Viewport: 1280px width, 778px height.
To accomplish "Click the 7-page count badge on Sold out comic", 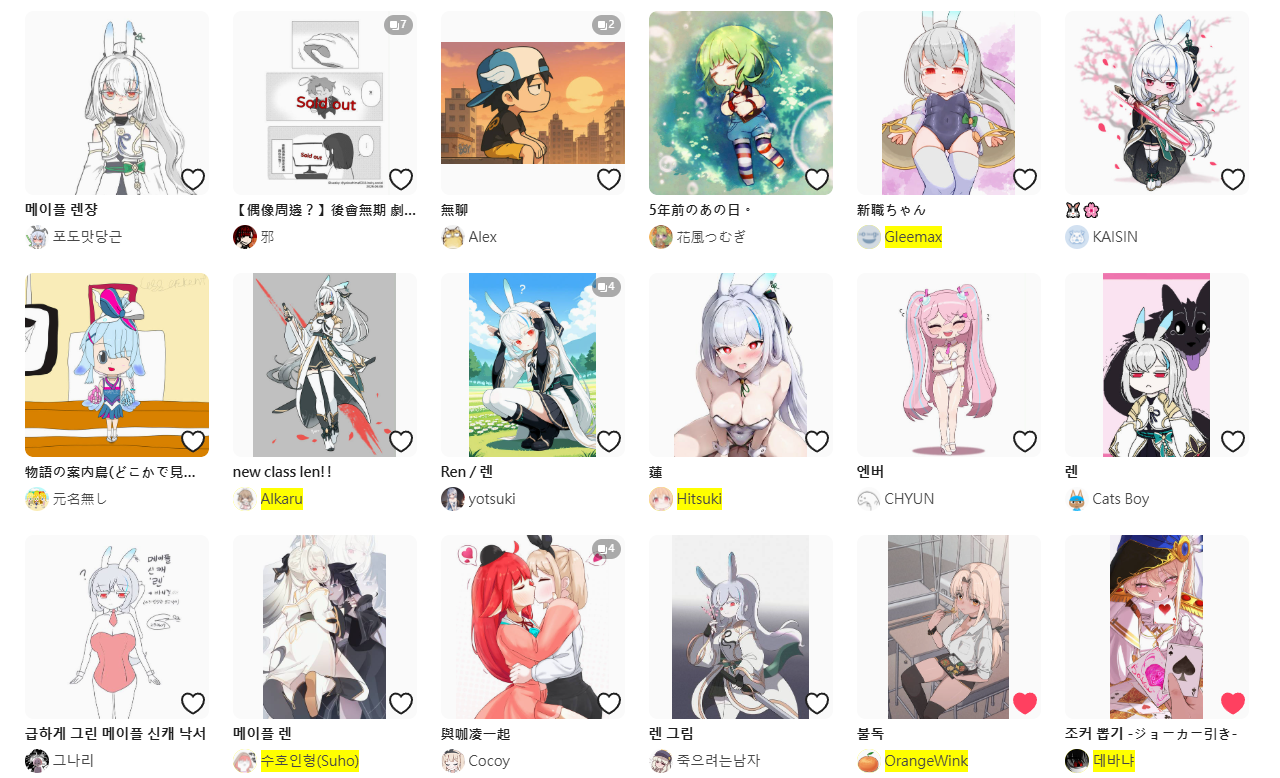I will pyautogui.click(x=399, y=24).
